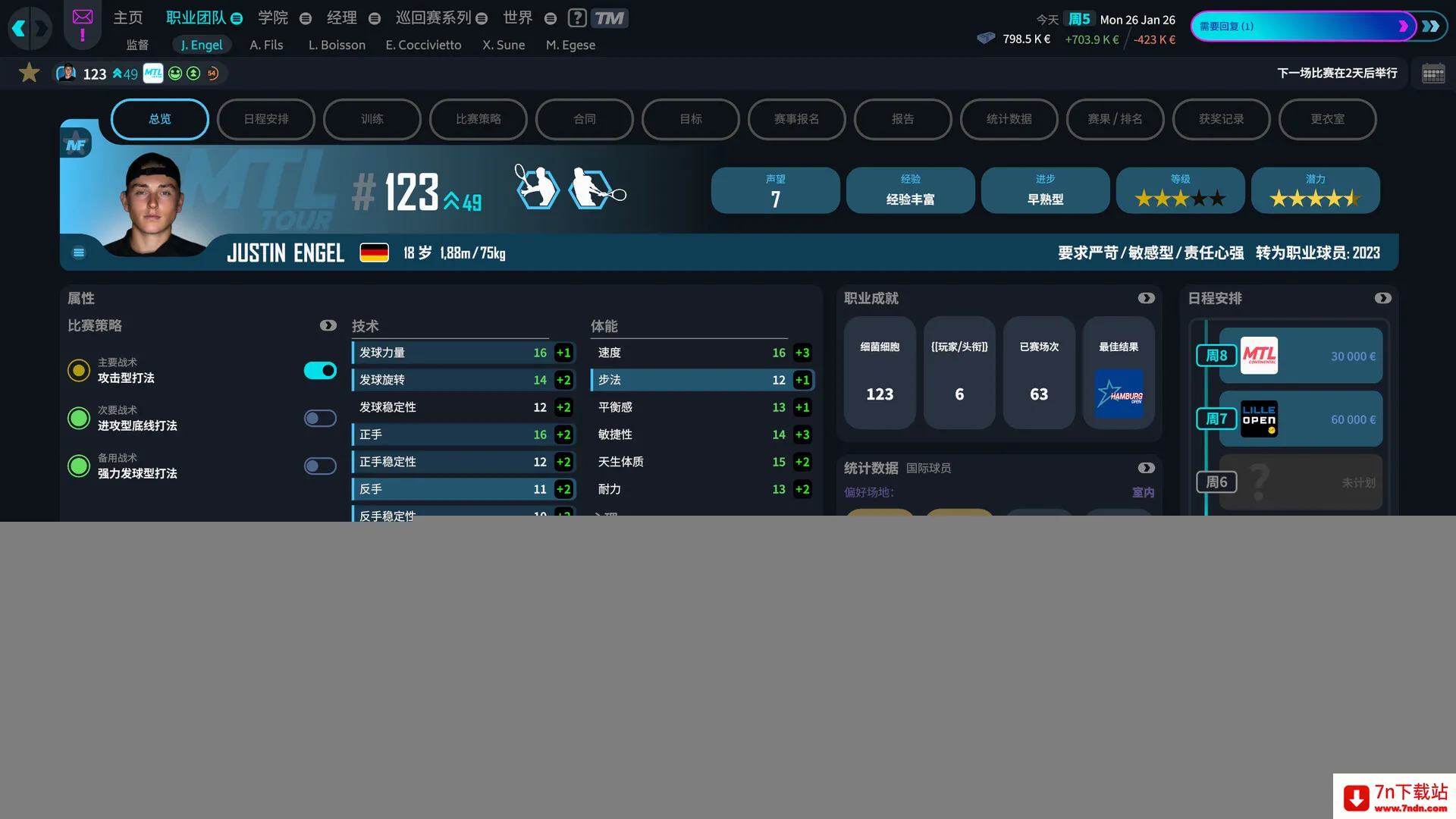1456x819 pixels.
Task: Select player X. Sune
Action: point(504,45)
